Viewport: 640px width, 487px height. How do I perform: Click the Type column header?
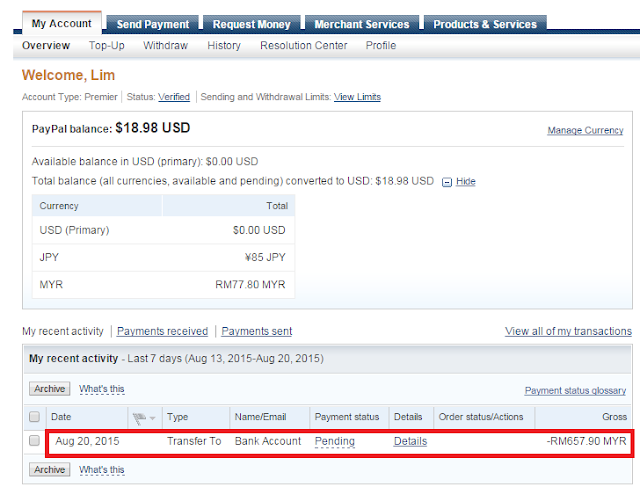(178, 417)
